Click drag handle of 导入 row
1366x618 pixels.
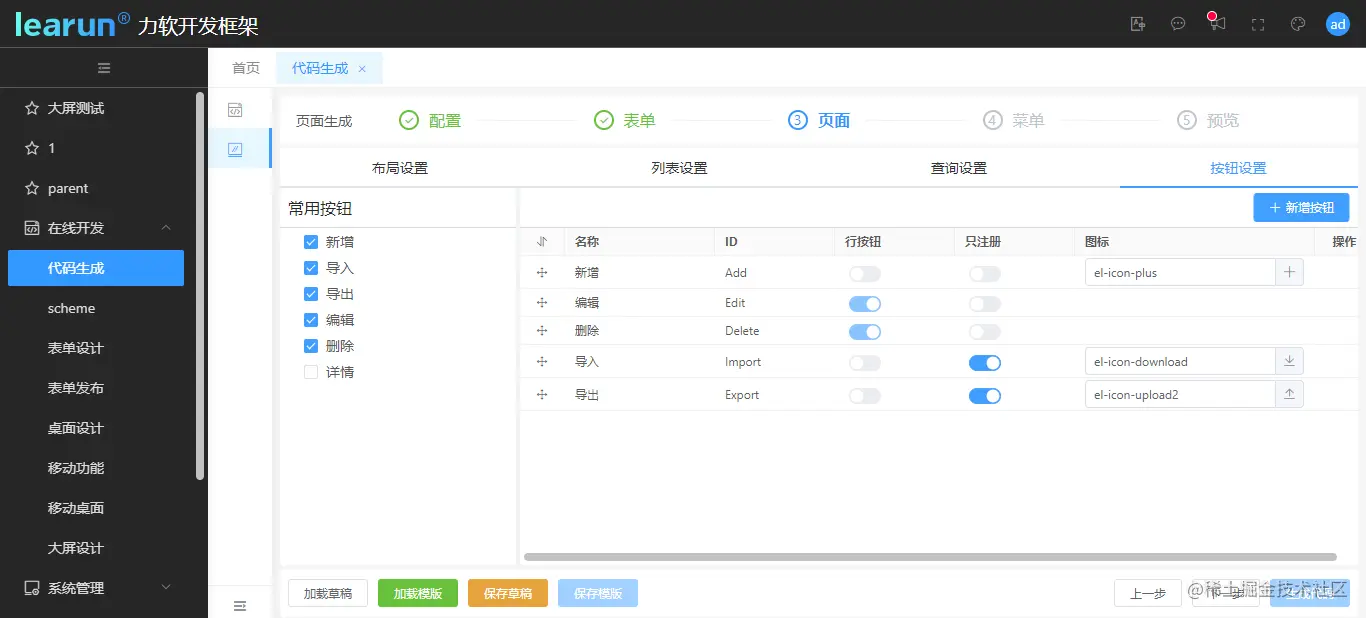pyautogui.click(x=542, y=361)
